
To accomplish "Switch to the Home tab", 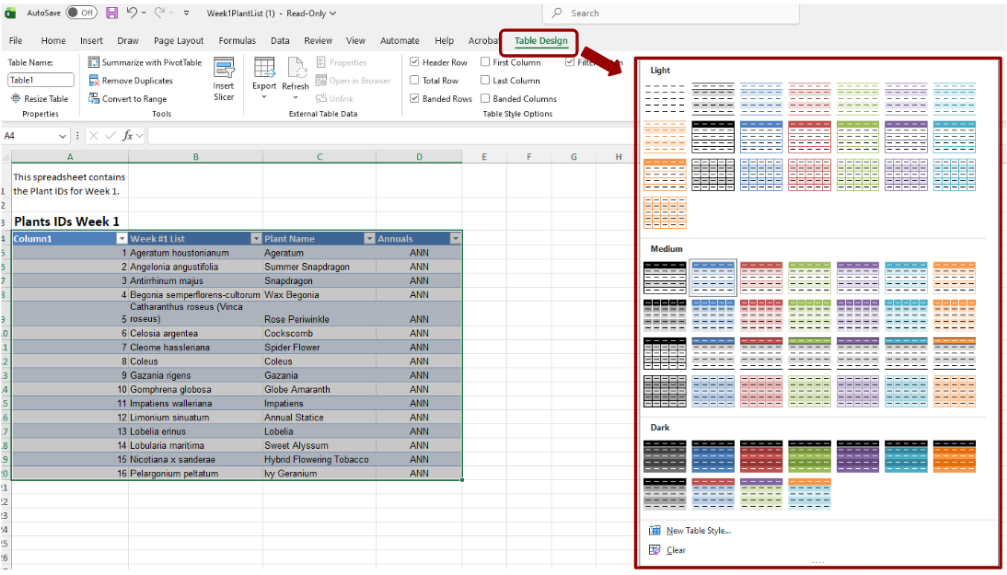I will [53, 40].
